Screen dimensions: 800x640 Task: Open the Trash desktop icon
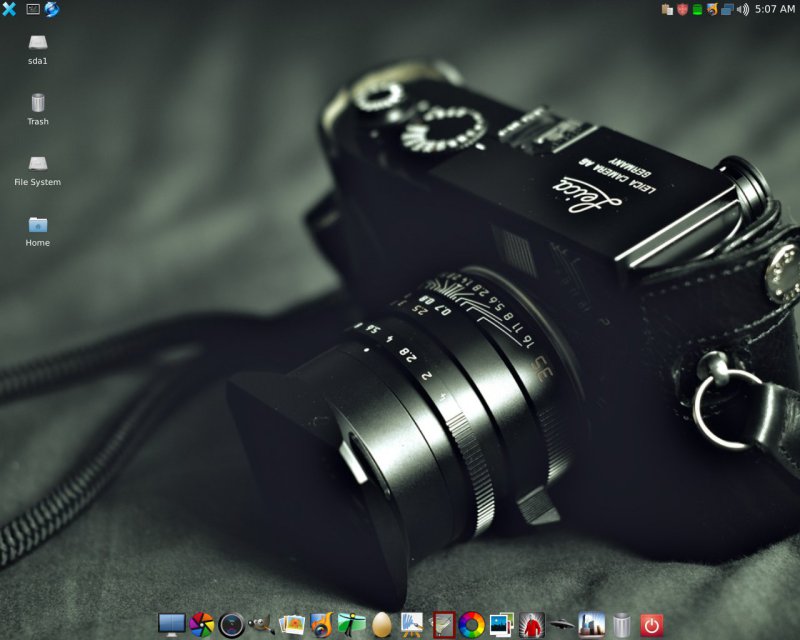[38, 103]
